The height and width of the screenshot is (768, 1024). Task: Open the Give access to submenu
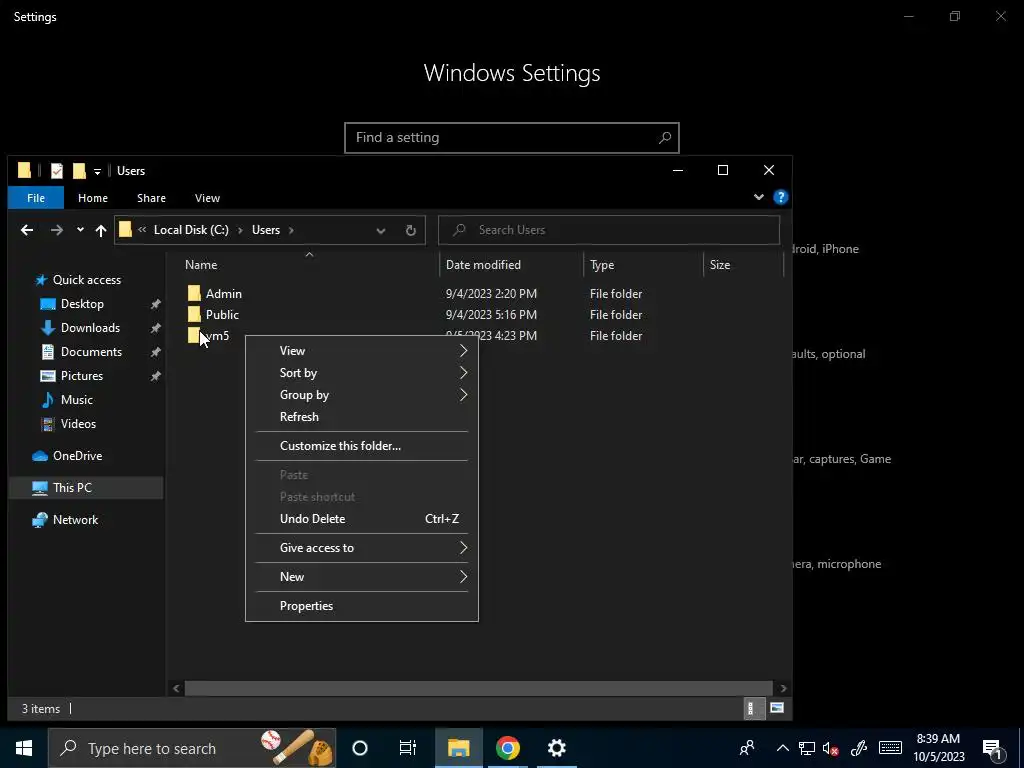[362, 548]
